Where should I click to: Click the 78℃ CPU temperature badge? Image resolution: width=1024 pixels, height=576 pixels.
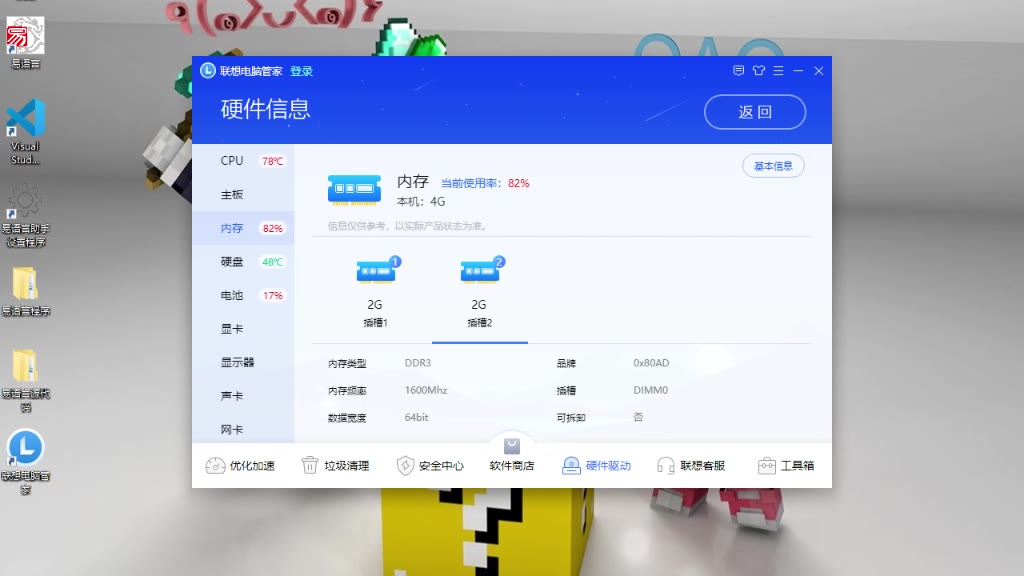(272, 161)
